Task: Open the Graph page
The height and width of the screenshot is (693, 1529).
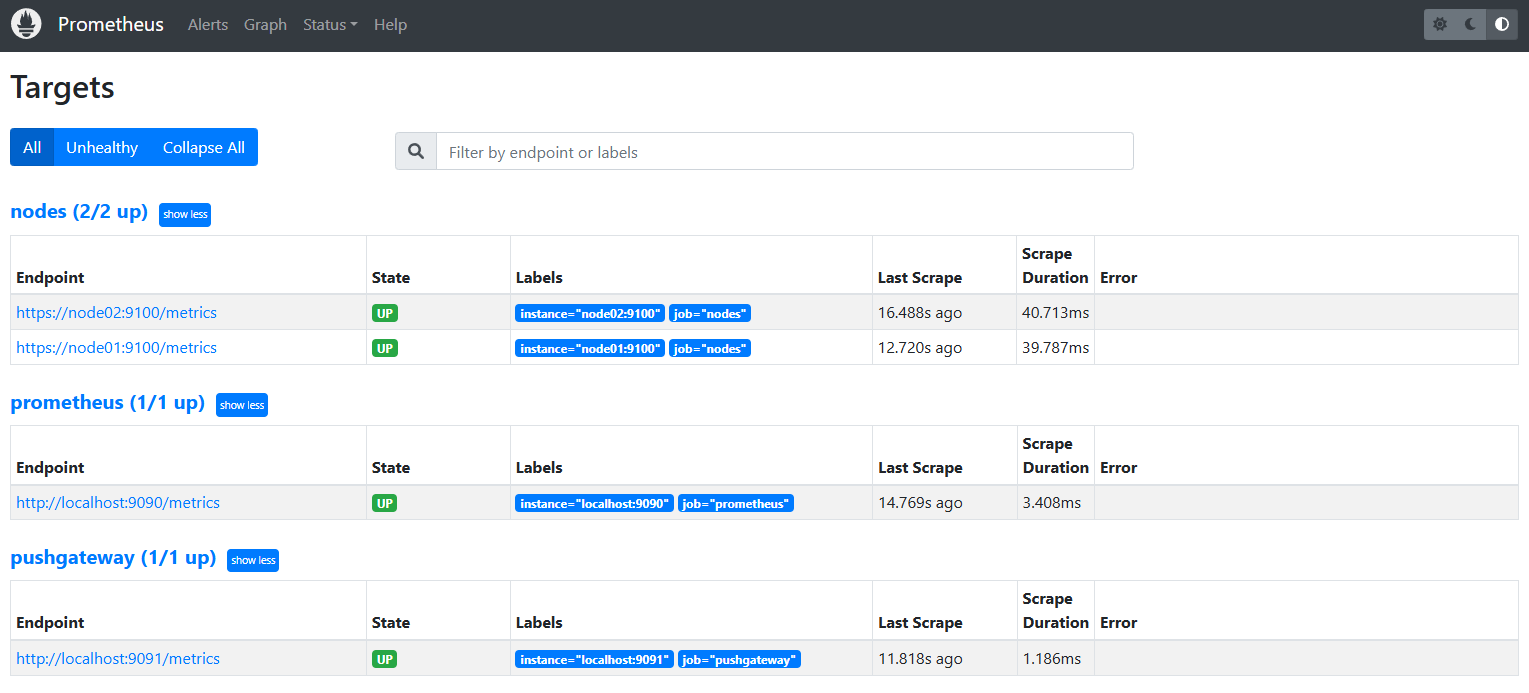Action: tap(265, 24)
